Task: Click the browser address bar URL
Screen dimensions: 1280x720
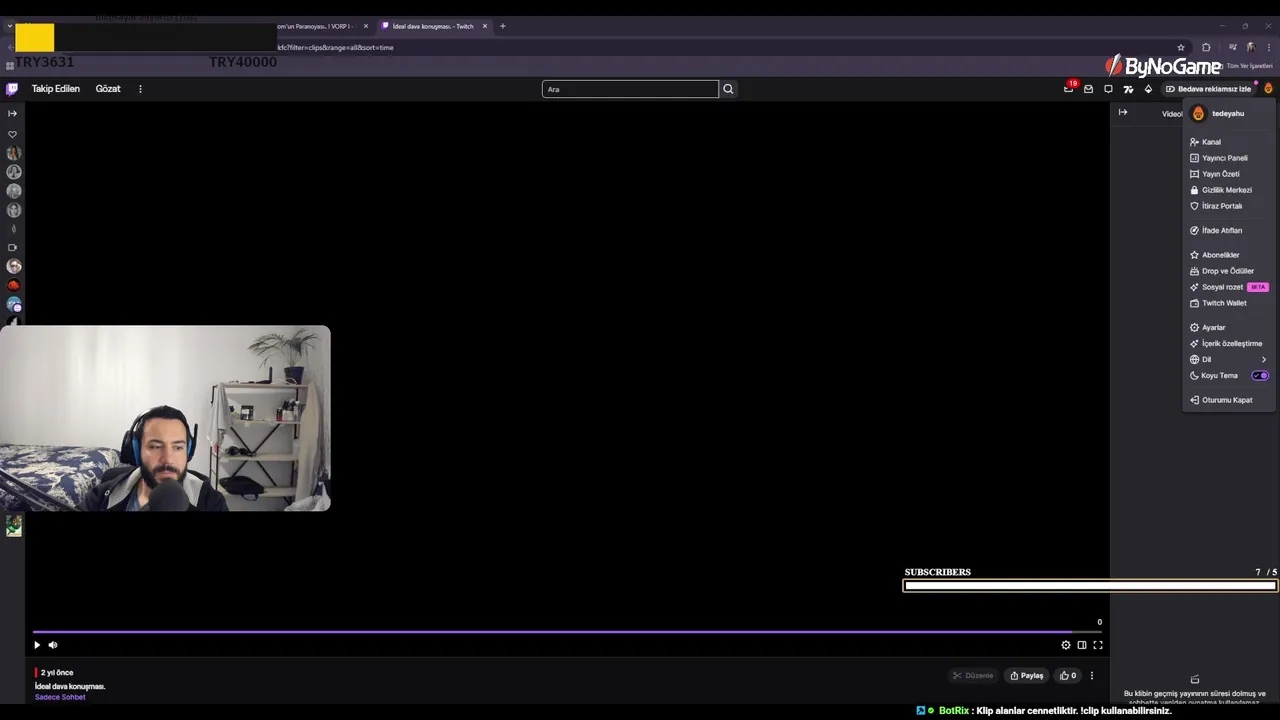Action: click(x=336, y=47)
